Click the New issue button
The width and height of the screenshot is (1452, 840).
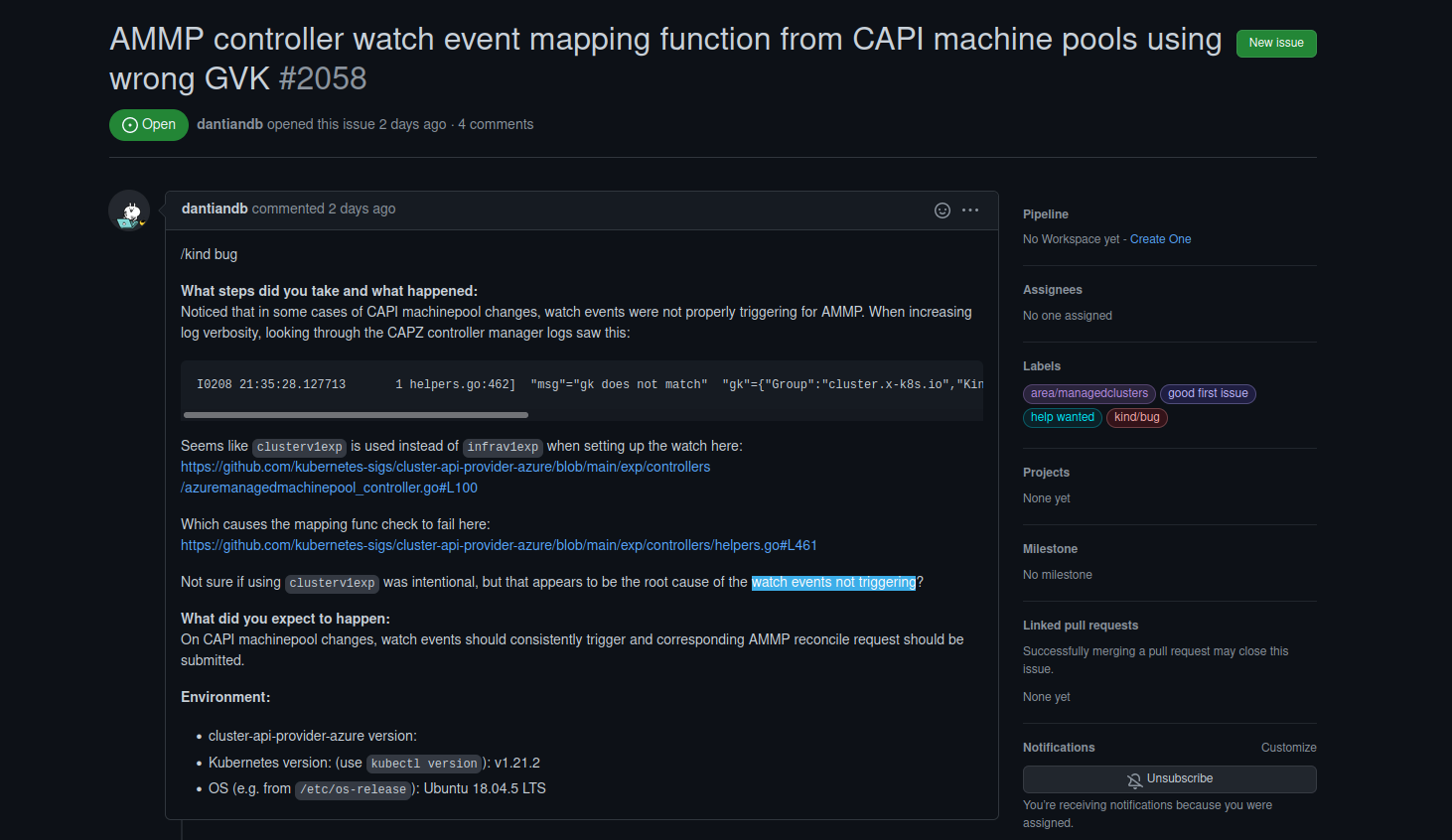coord(1276,44)
